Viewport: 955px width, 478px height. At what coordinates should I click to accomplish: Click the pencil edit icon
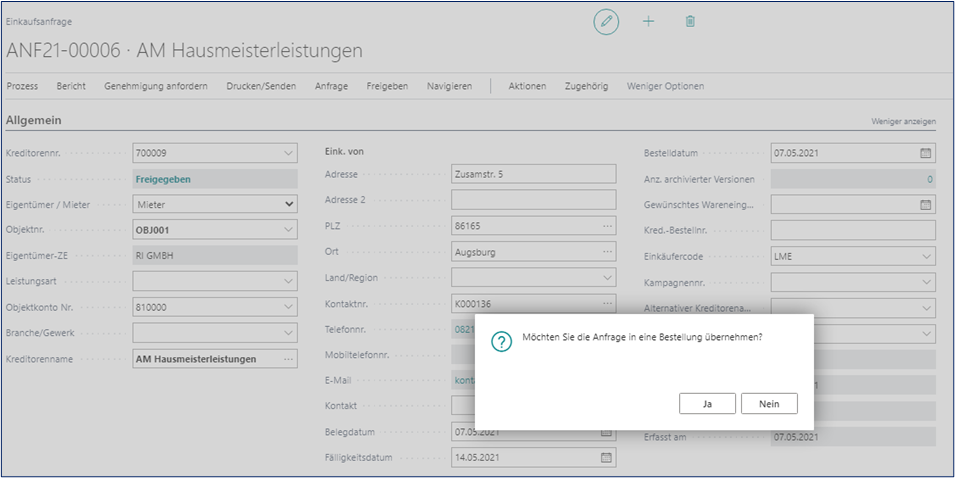click(x=606, y=22)
